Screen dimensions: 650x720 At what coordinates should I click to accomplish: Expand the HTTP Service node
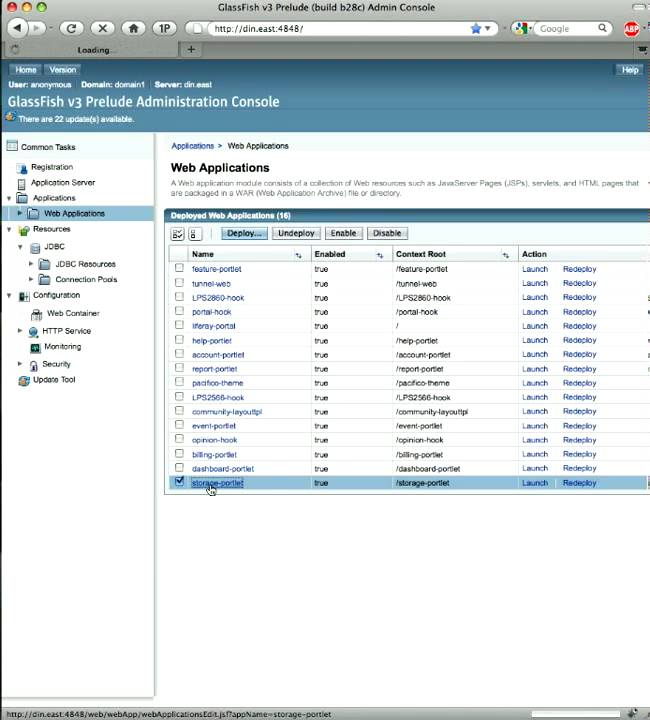(x=20, y=330)
